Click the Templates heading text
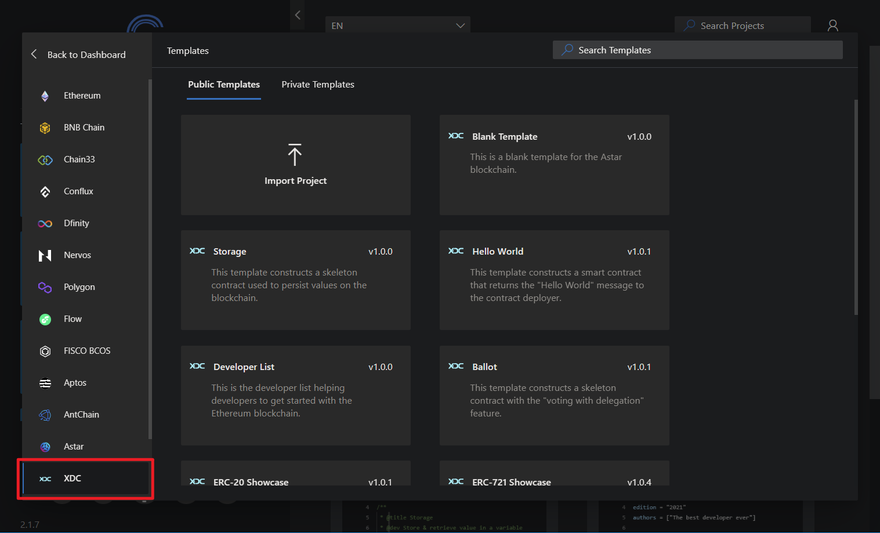 point(187,50)
